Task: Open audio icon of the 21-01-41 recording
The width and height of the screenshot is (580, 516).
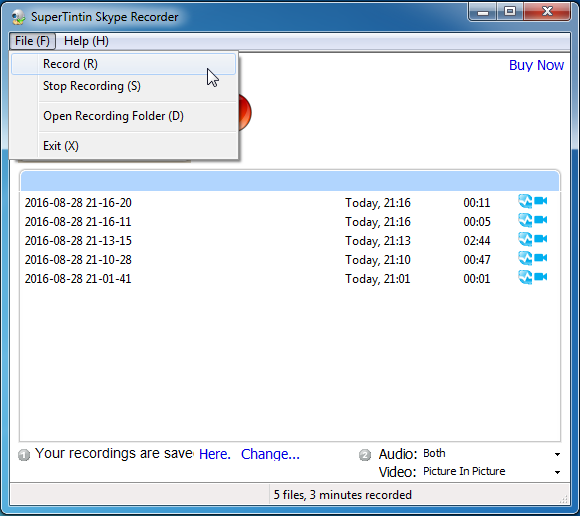Action: (x=525, y=277)
